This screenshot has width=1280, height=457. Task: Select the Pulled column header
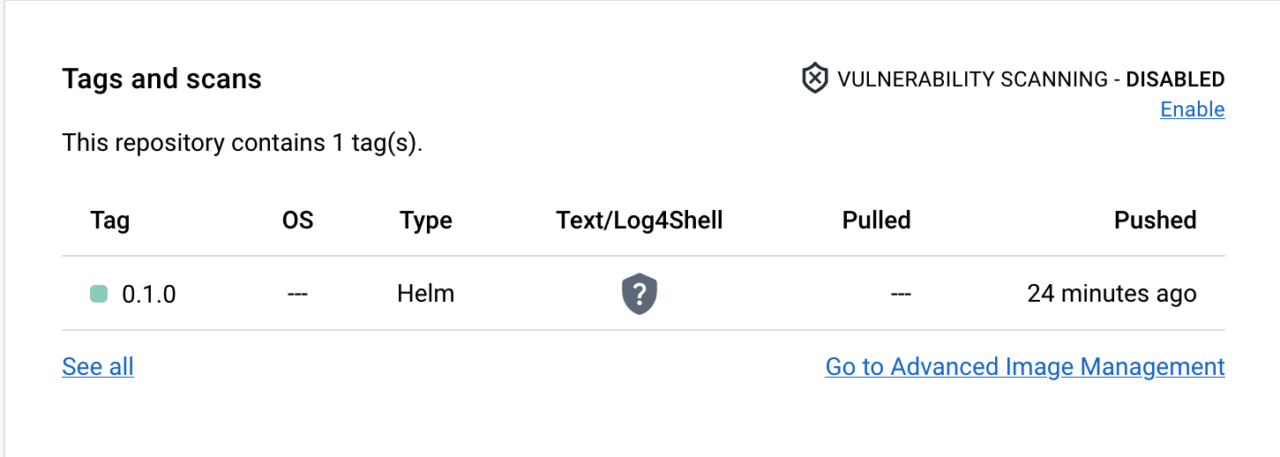click(x=876, y=220)
